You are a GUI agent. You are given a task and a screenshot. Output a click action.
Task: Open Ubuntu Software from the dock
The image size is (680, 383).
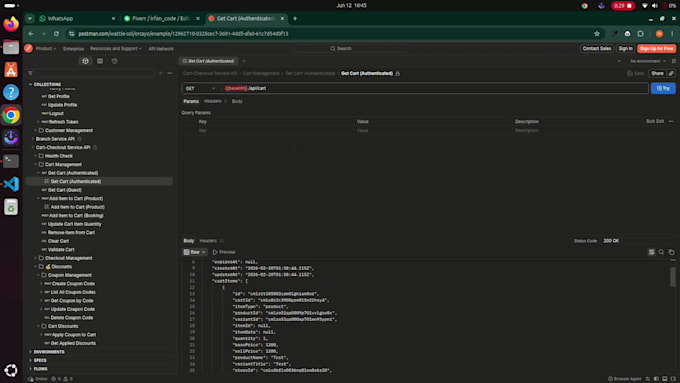[11, 69]
